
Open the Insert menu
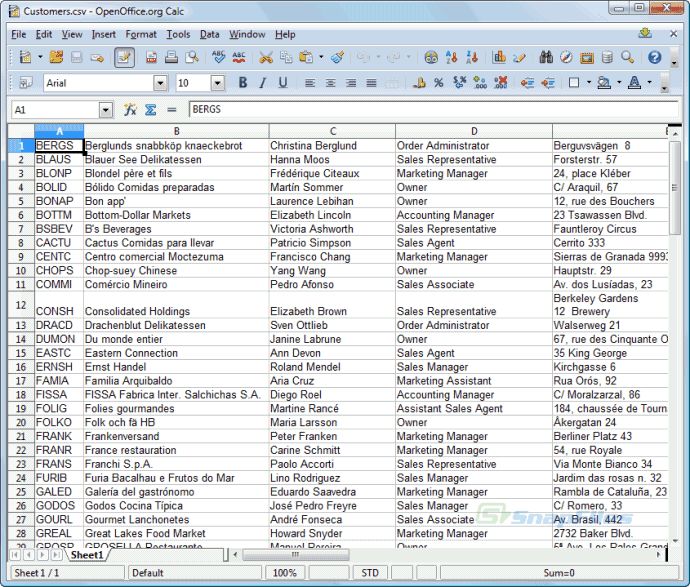pyautogui.click(x=103, y=34)
